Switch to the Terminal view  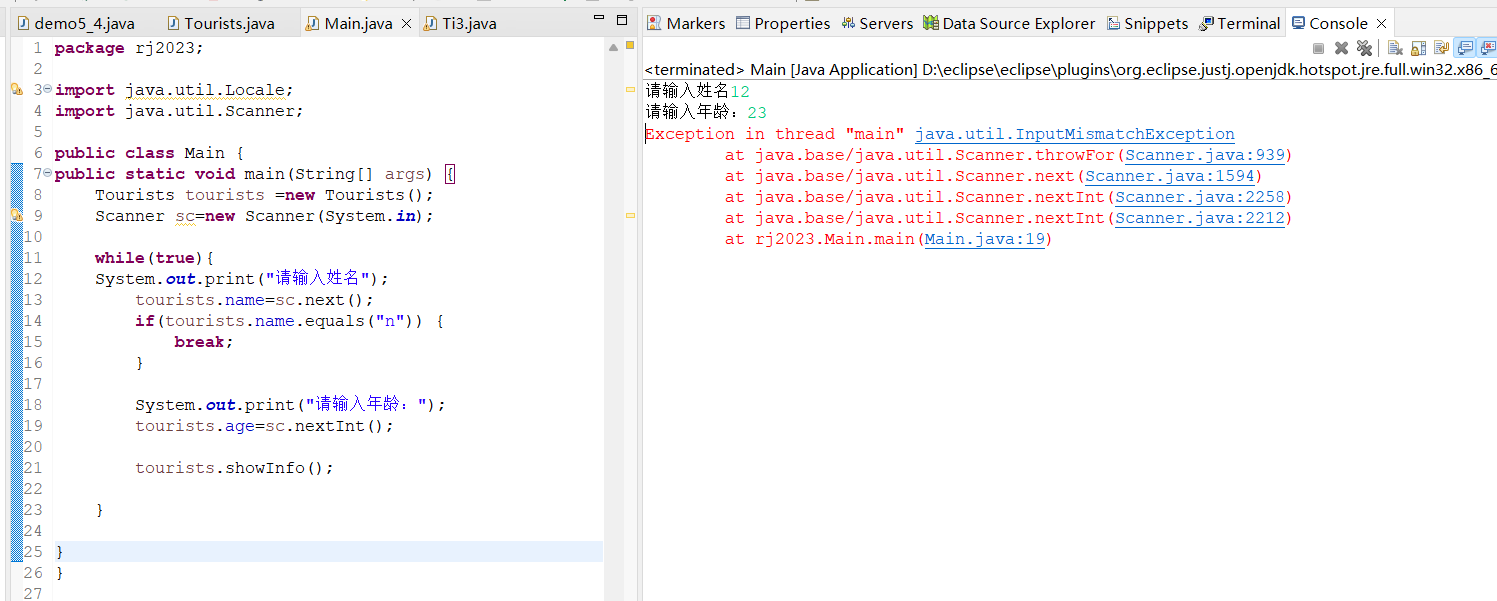(x=1240, y=23)
